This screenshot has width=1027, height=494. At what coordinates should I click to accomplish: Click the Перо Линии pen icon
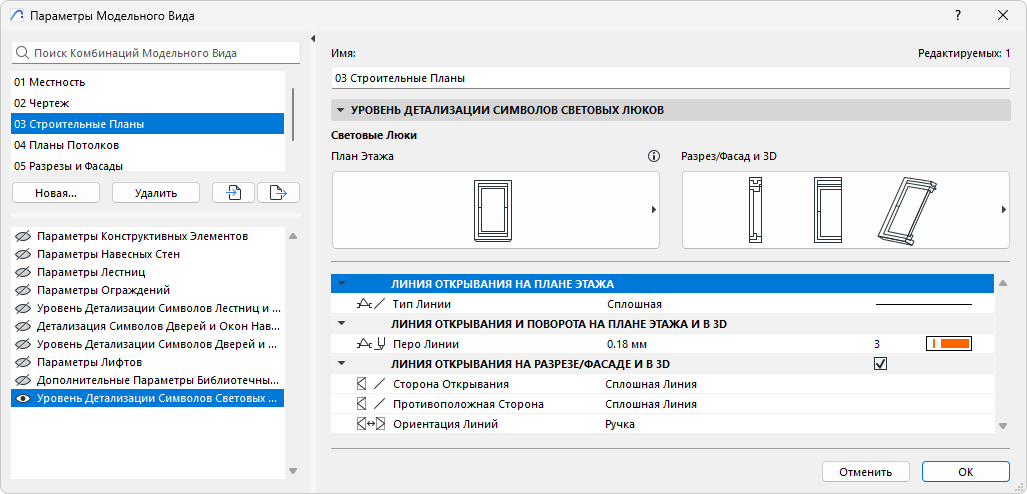(x=371, y=344)
